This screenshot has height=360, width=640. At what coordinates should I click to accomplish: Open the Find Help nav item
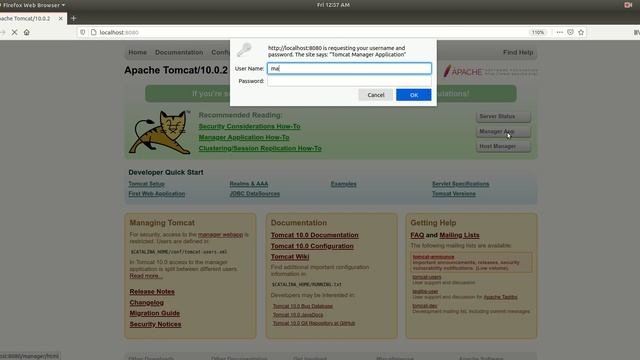[x=518, y=52]
